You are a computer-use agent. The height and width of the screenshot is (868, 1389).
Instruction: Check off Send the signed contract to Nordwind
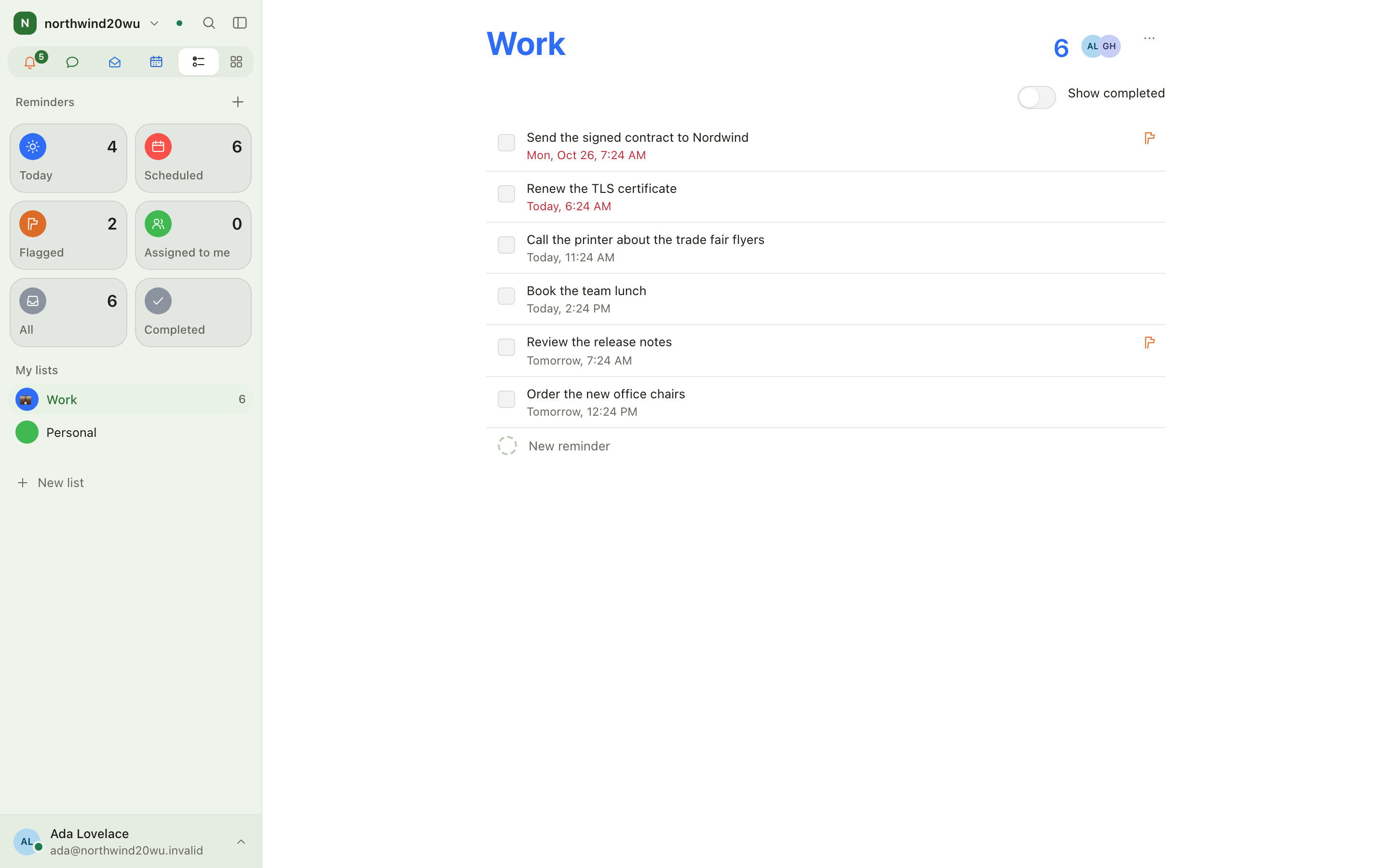point(505,142)
